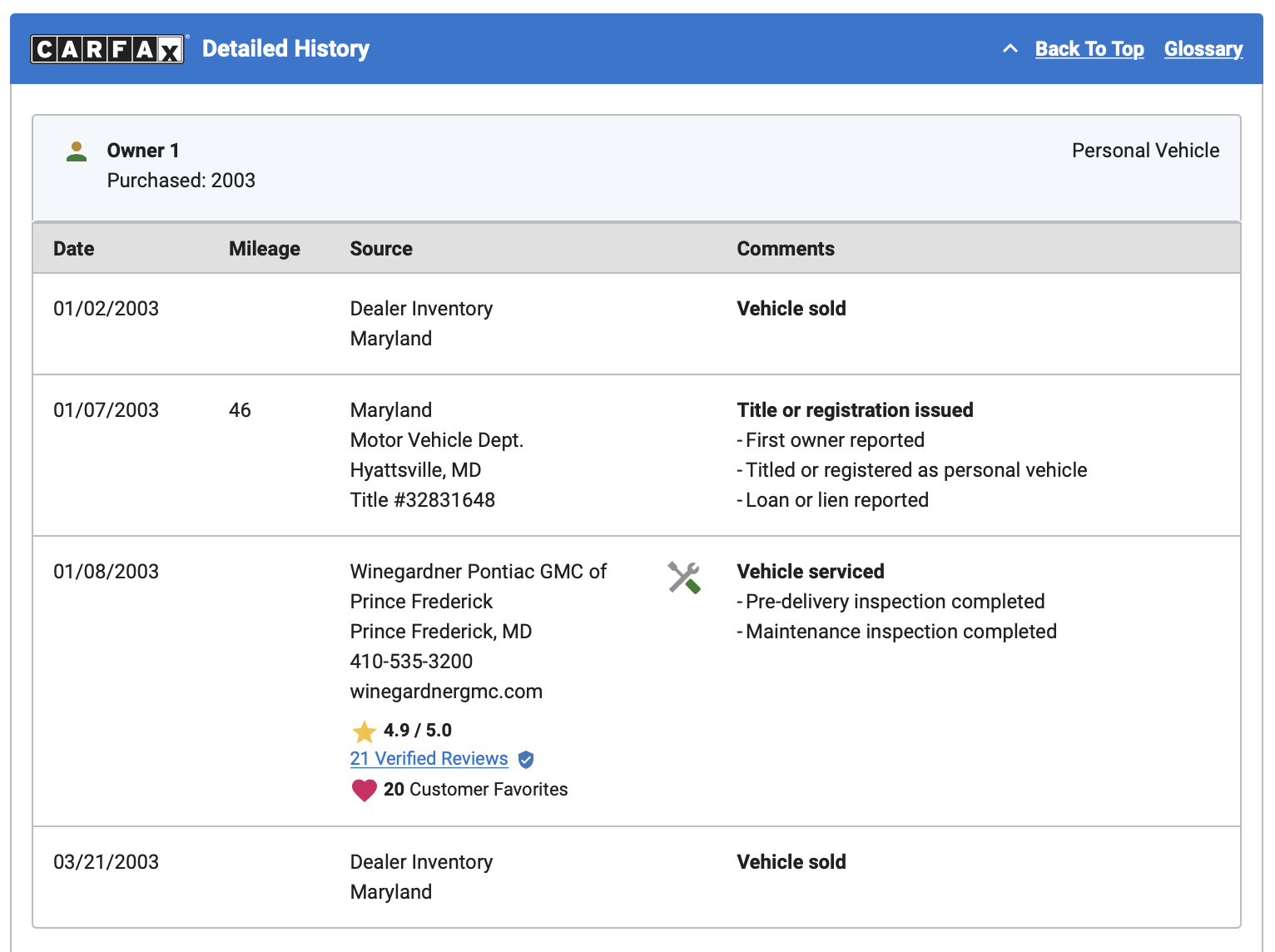This screenshot has height=952, width=1275.
Task: Open the 21 Verified Reviews link
Action: (x=429, y=759)
